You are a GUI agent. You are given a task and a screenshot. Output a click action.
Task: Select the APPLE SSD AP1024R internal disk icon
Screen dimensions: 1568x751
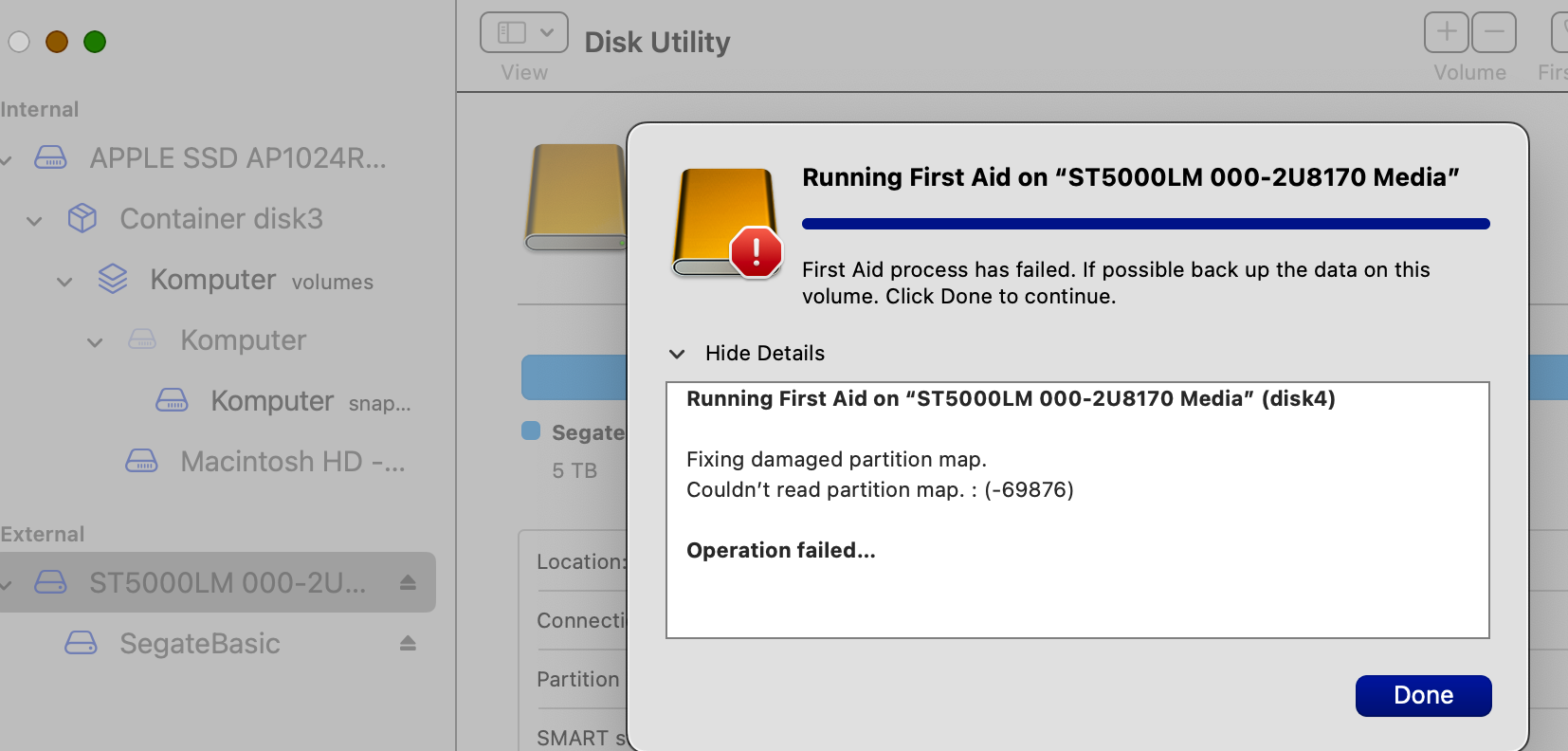tap(50, 157)
